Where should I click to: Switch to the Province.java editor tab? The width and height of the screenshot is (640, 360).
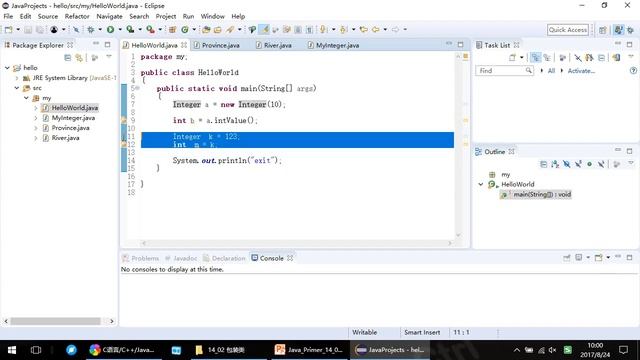[x=216, y=45]
